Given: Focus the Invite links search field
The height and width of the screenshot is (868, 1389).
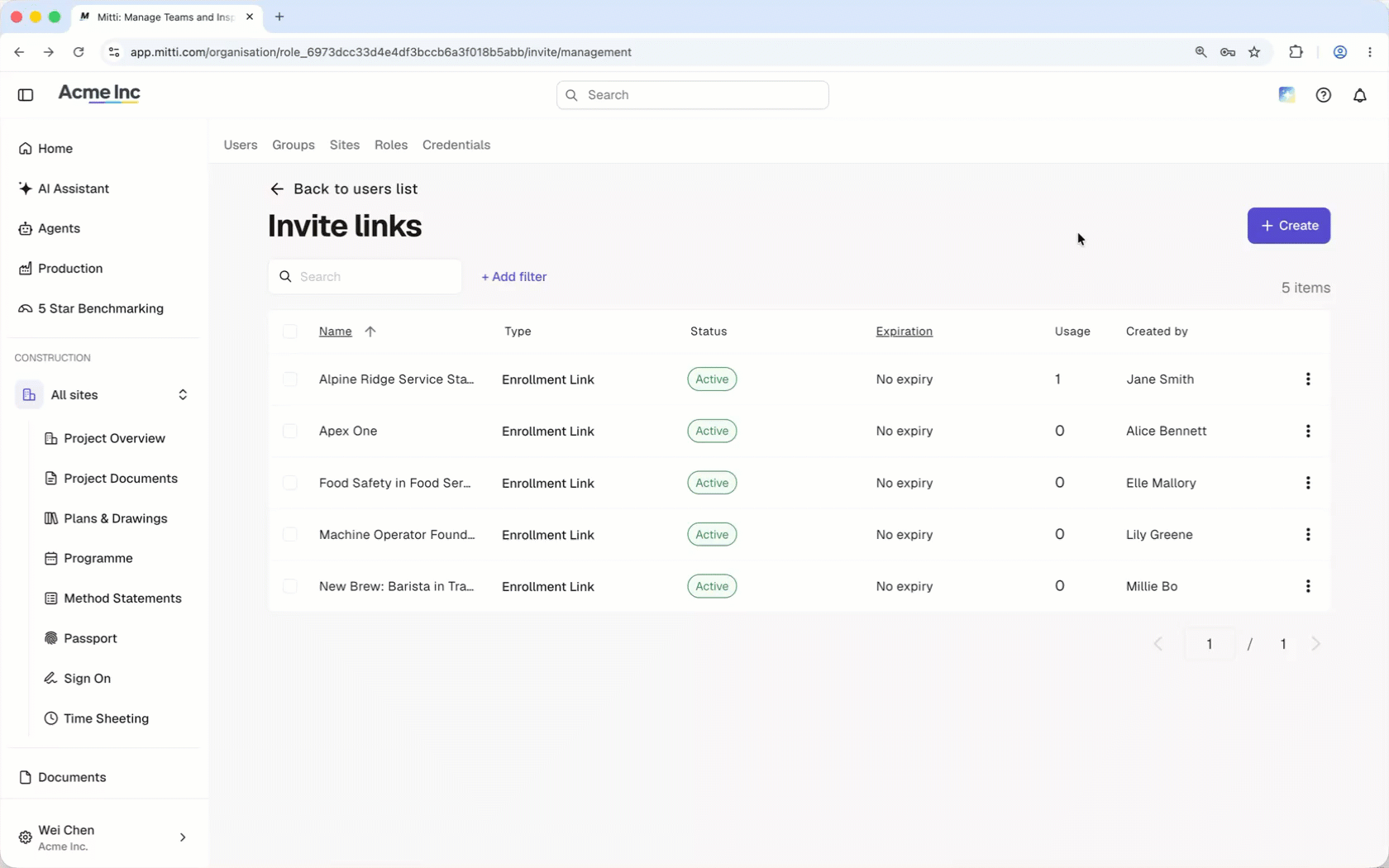Looking at the screenshot, I should (365, 277).
